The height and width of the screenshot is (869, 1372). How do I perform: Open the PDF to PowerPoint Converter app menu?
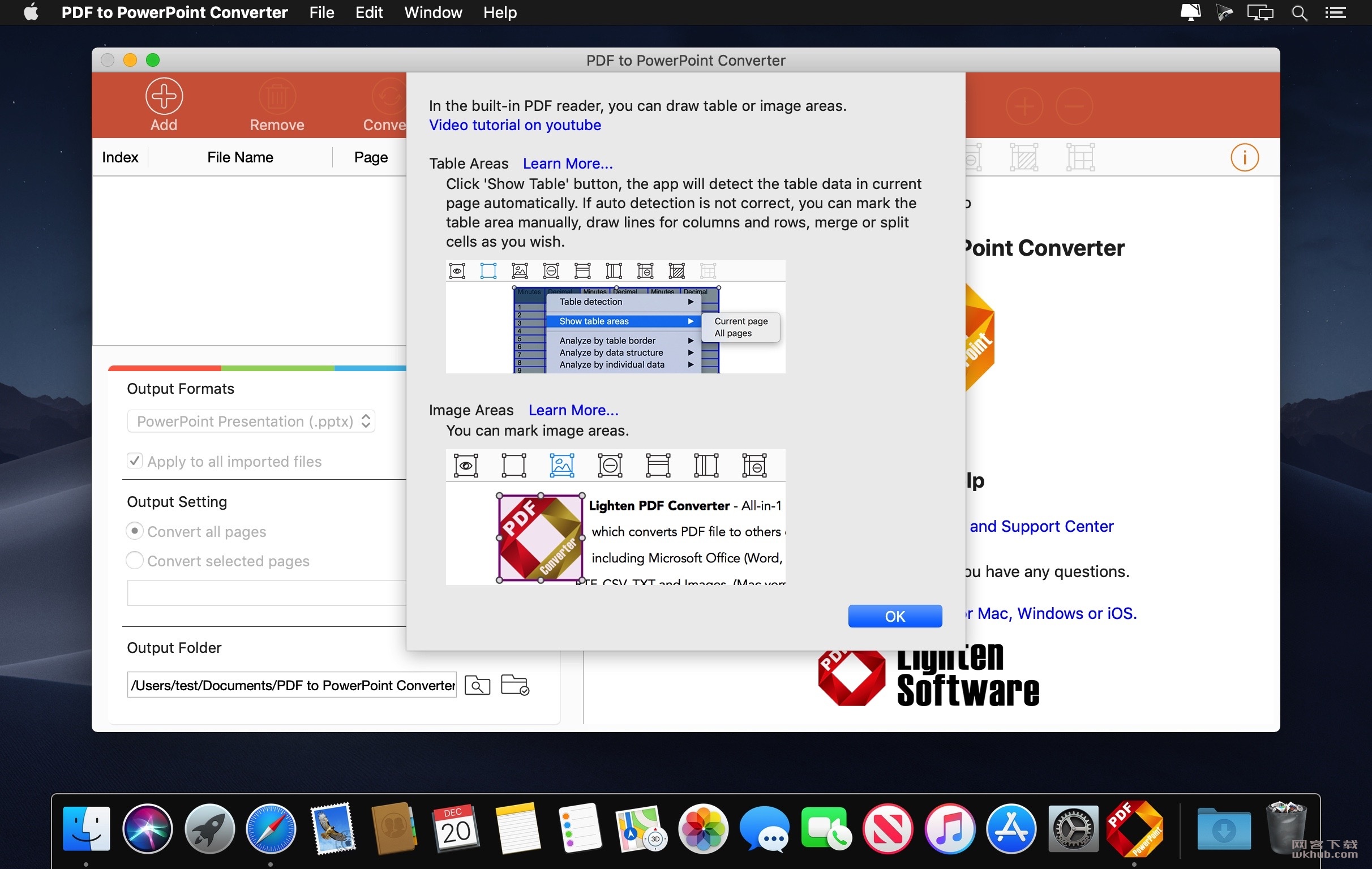[x=174, y=12]
